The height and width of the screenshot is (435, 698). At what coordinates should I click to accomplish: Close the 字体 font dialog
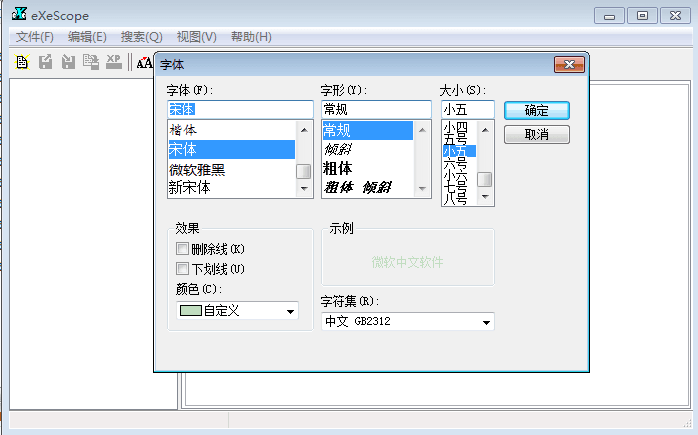point(569,65)
